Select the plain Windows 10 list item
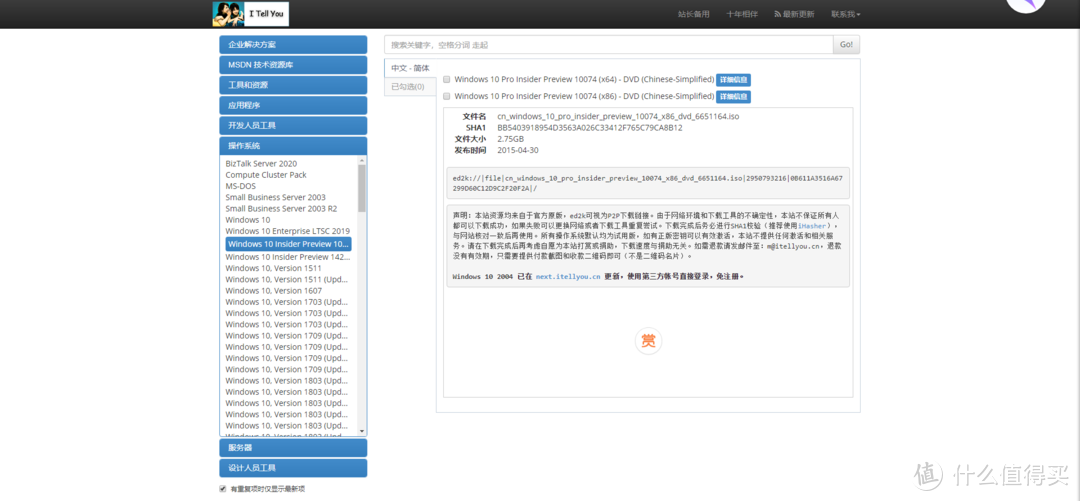Viewport: 1080px width, 501px height. tap(248, 219)
